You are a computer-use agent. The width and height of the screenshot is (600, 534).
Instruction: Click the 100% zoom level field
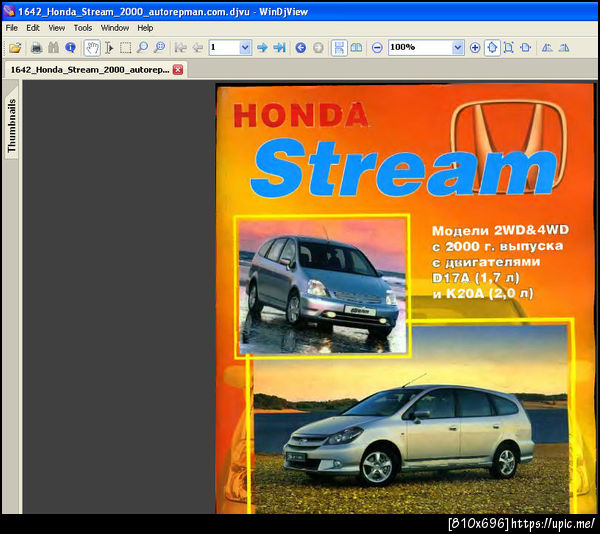point(420,47)
